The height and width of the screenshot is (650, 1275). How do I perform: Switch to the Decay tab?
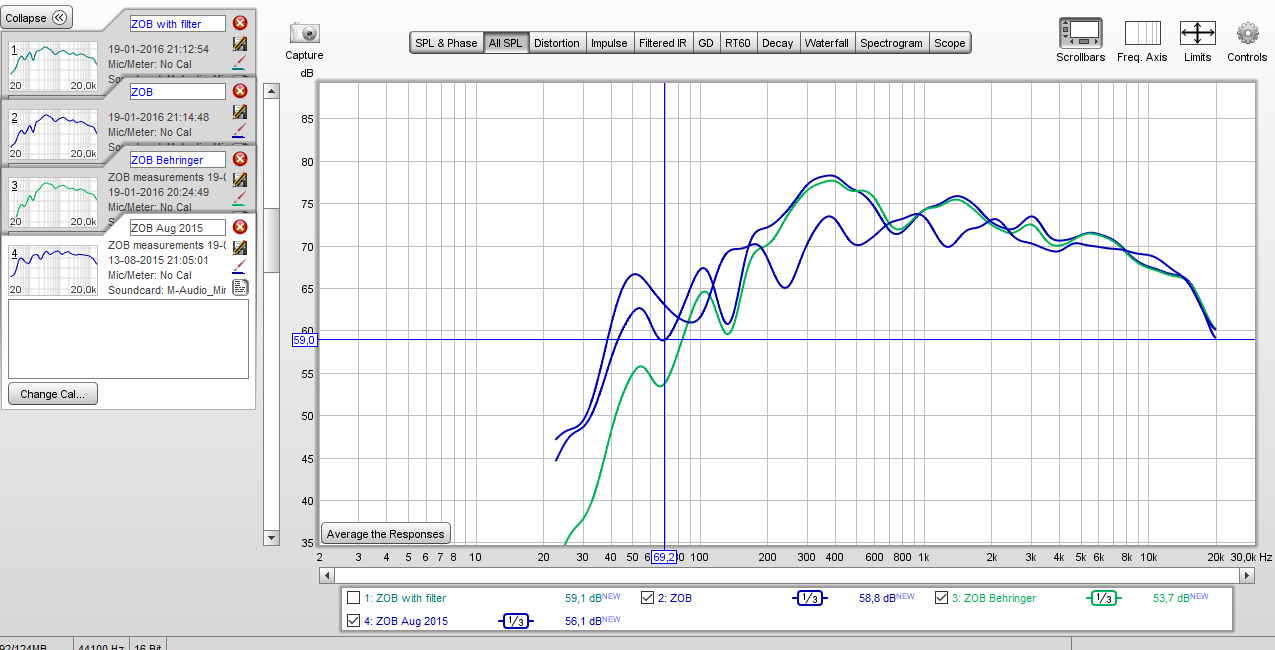(x=778, y=43)
